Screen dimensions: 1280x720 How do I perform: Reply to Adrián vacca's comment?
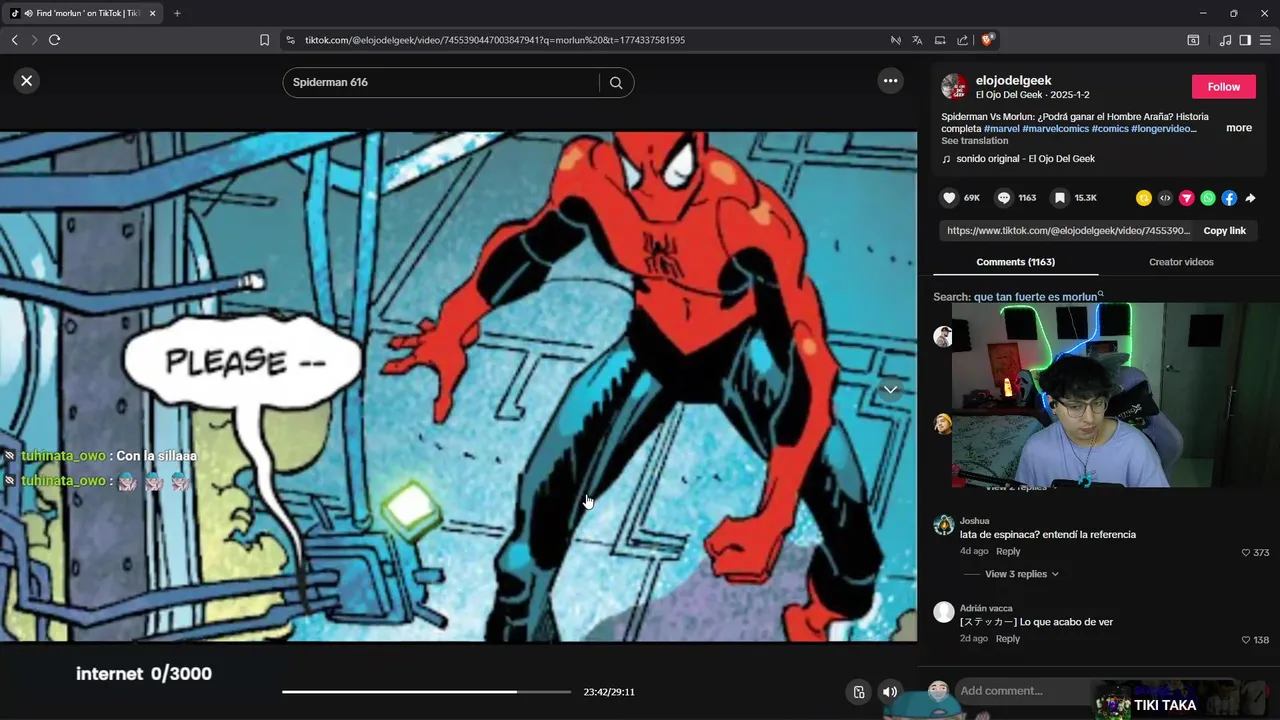(1008, 639)
